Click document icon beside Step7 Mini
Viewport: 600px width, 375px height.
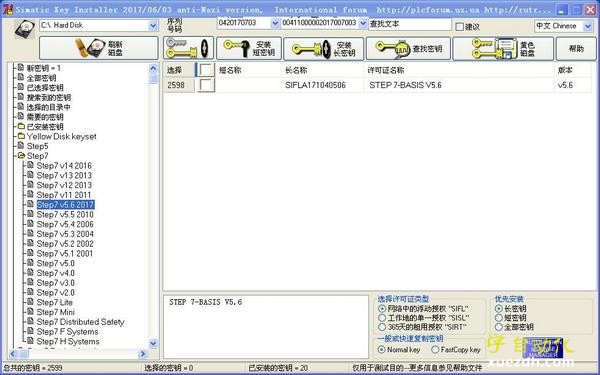point(30,311)
